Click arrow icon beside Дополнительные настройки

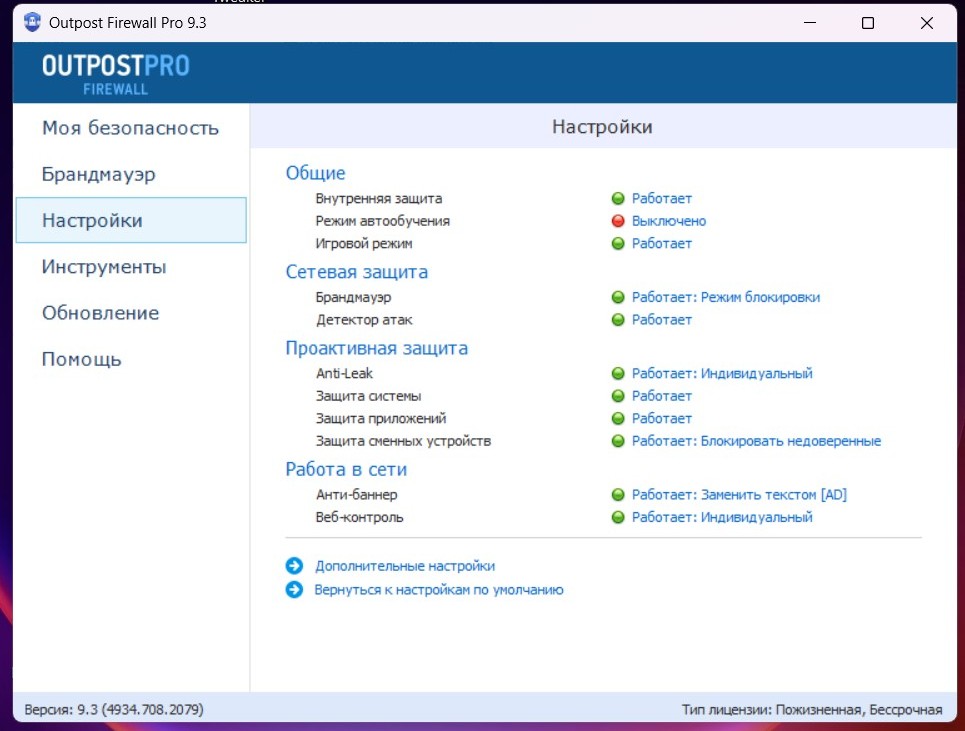point(294,565)
